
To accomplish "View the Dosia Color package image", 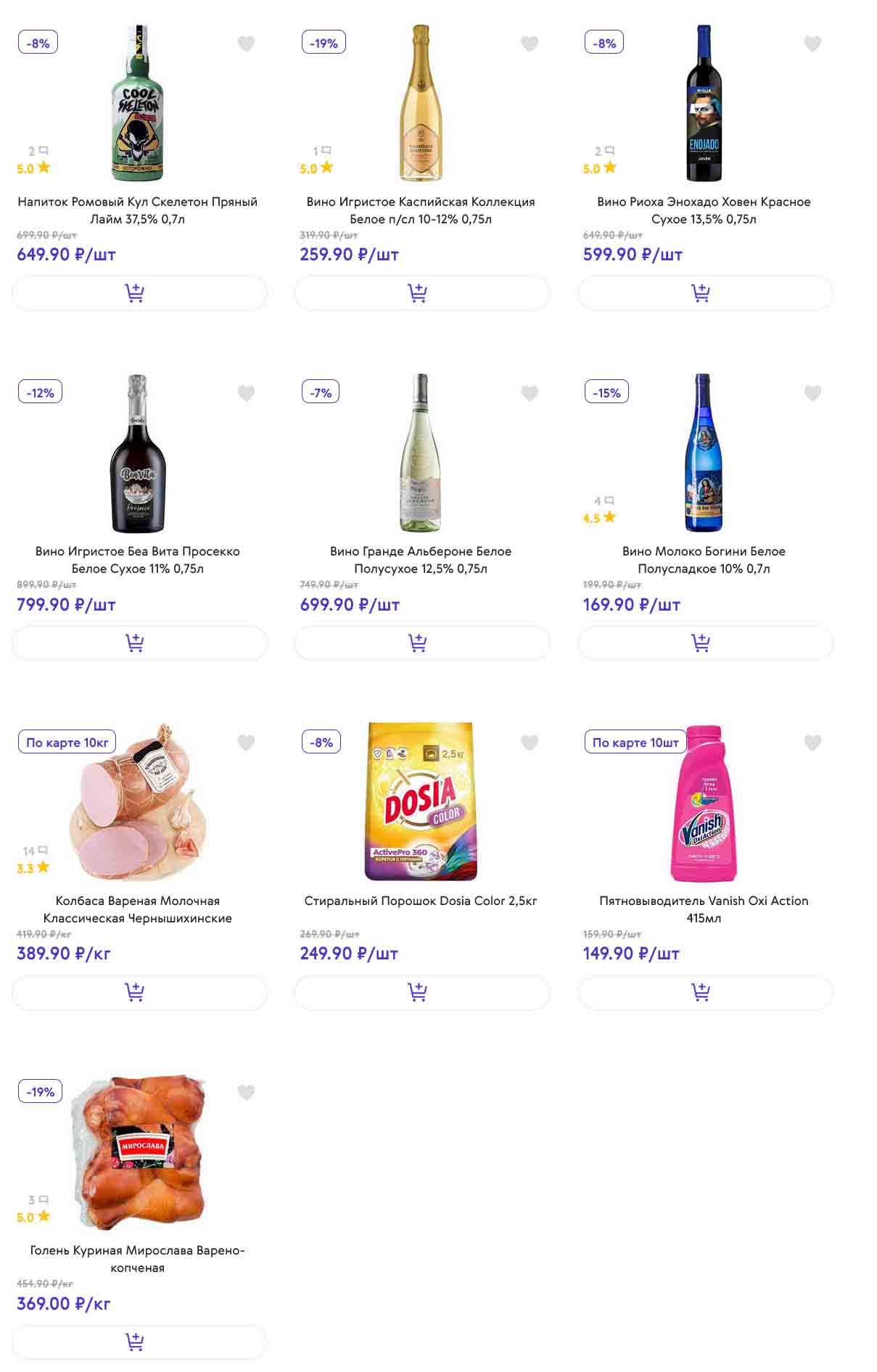I will [x=421, y=801].
